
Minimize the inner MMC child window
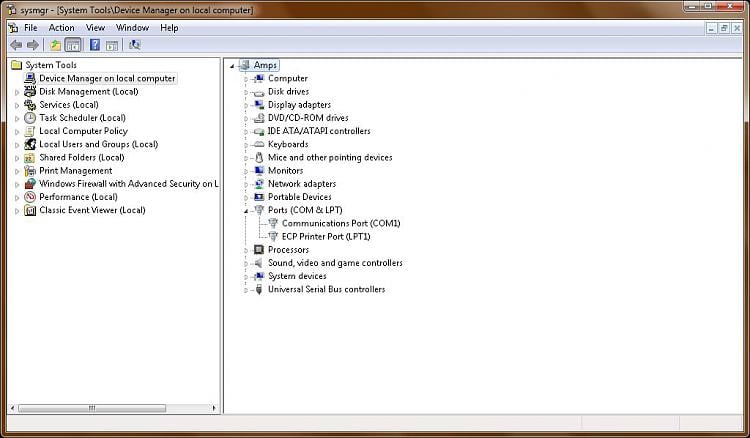pos(712,28)
